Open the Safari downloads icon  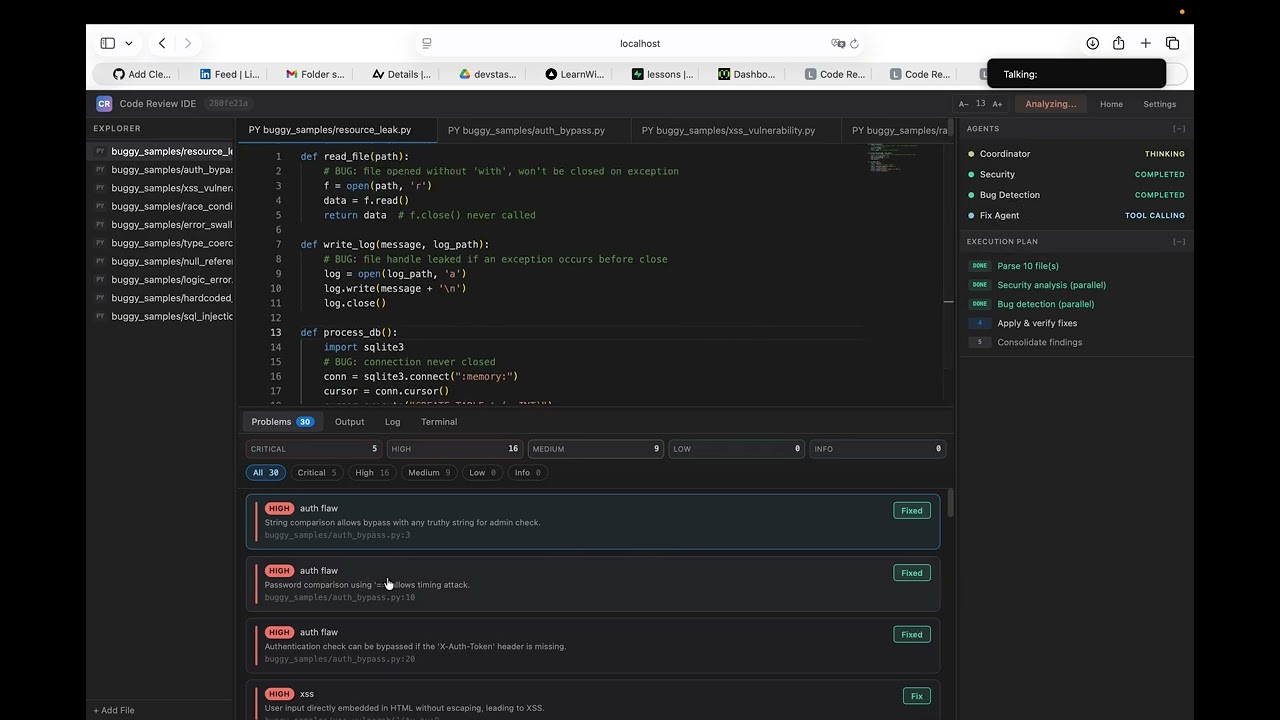click(1093, 43)
